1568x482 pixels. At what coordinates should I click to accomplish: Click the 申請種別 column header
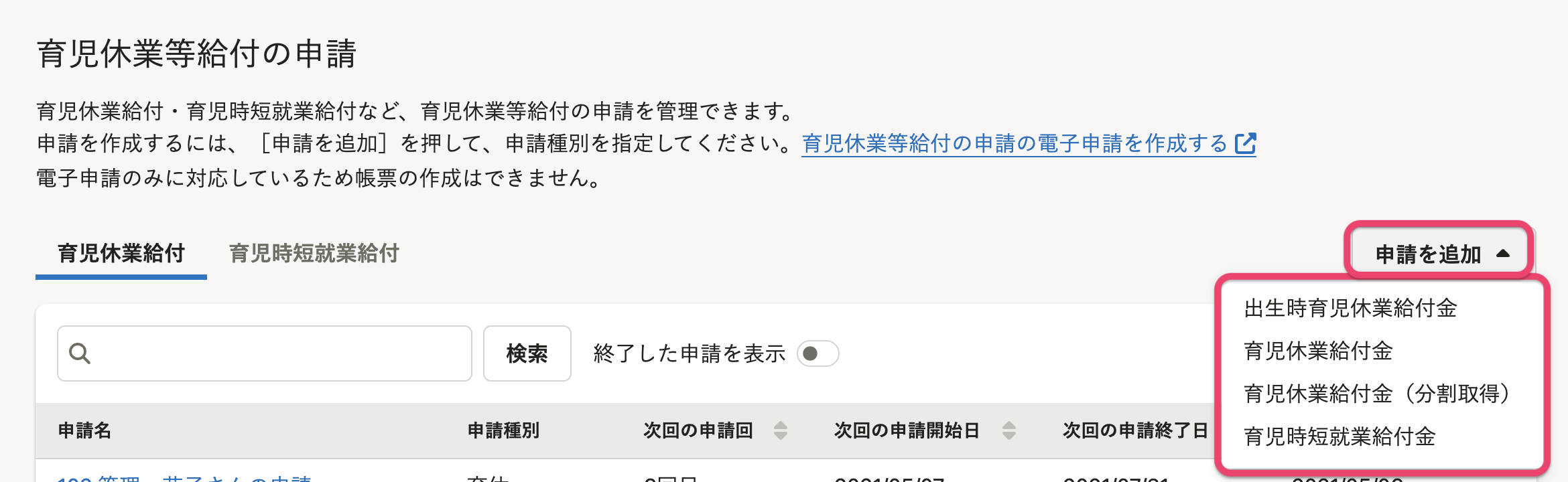503,430
